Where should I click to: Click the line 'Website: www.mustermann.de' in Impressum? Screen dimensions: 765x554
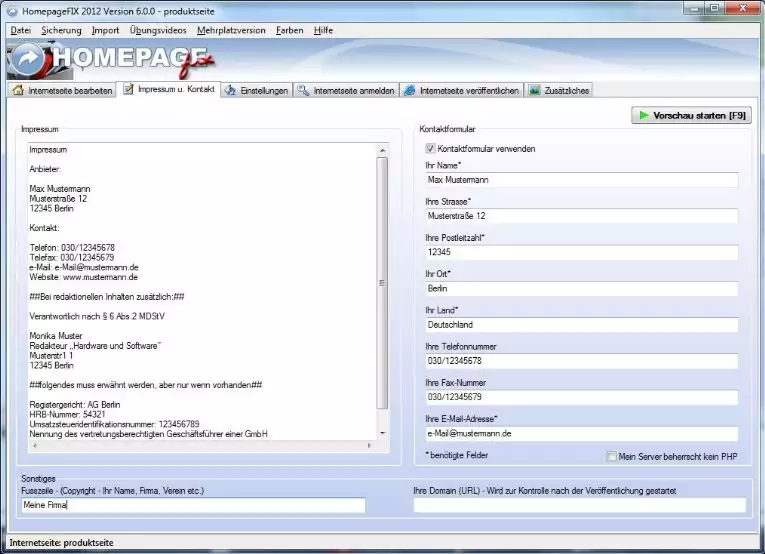83,277
